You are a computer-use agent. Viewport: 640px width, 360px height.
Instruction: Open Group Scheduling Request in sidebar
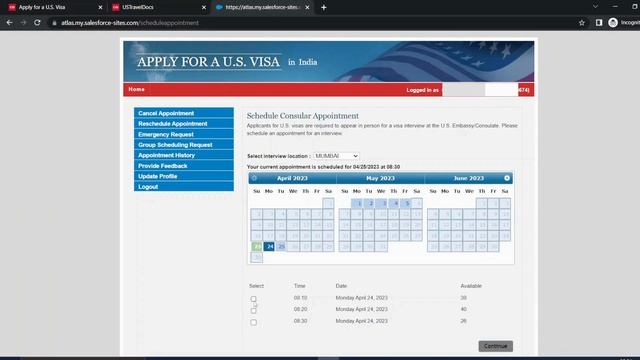point(184,145)
